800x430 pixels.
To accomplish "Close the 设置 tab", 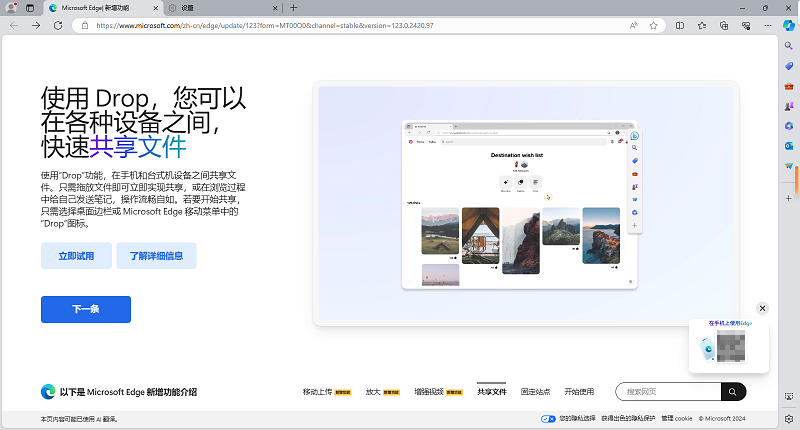I will click(x=275, y=8).
